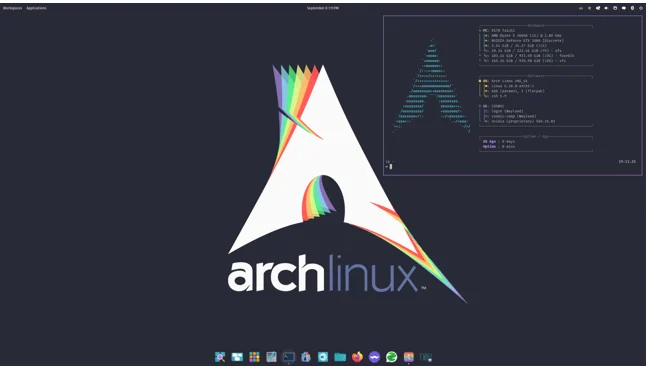Open the teal Settings toggle icon in dock
Image resolution: width=649 pixels, height=370 pixels.
[x=323, y=357]
